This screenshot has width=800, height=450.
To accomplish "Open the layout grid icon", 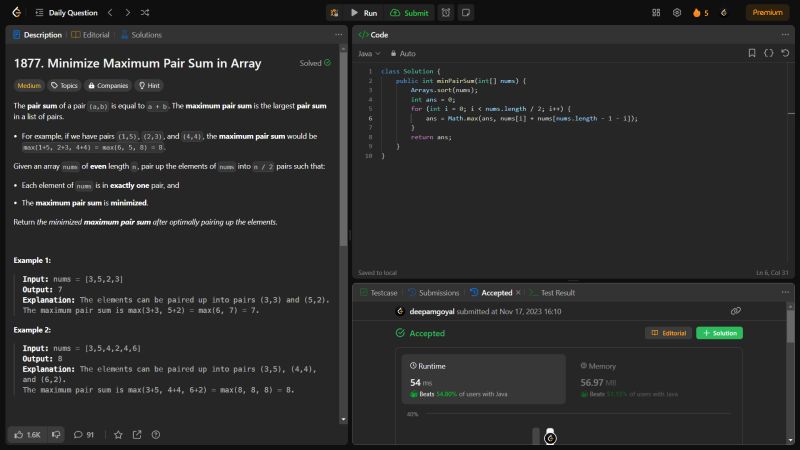I will (656, 13).
